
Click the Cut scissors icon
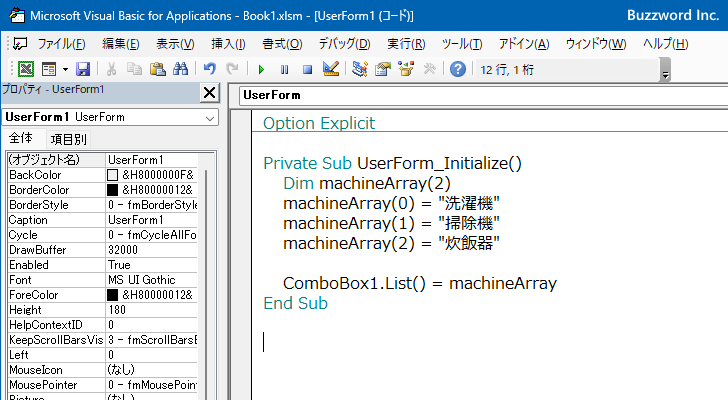click(111, 69)
